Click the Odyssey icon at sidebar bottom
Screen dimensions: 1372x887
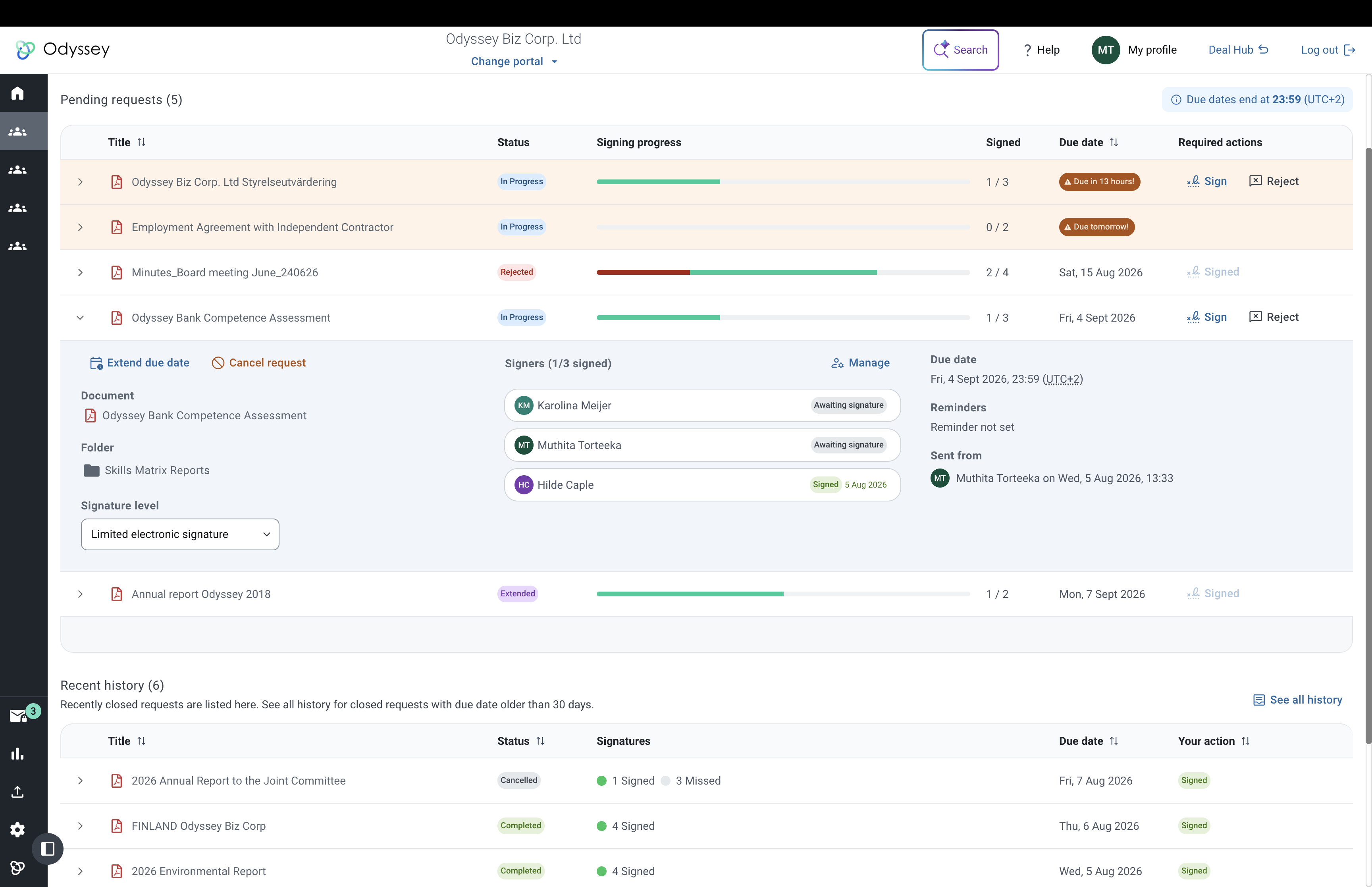18,868
